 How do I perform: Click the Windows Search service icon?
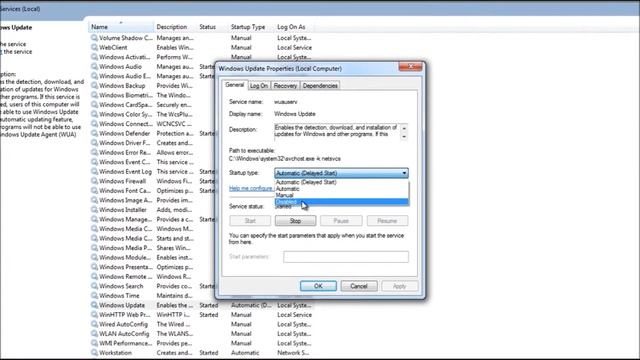pos(94,286)
